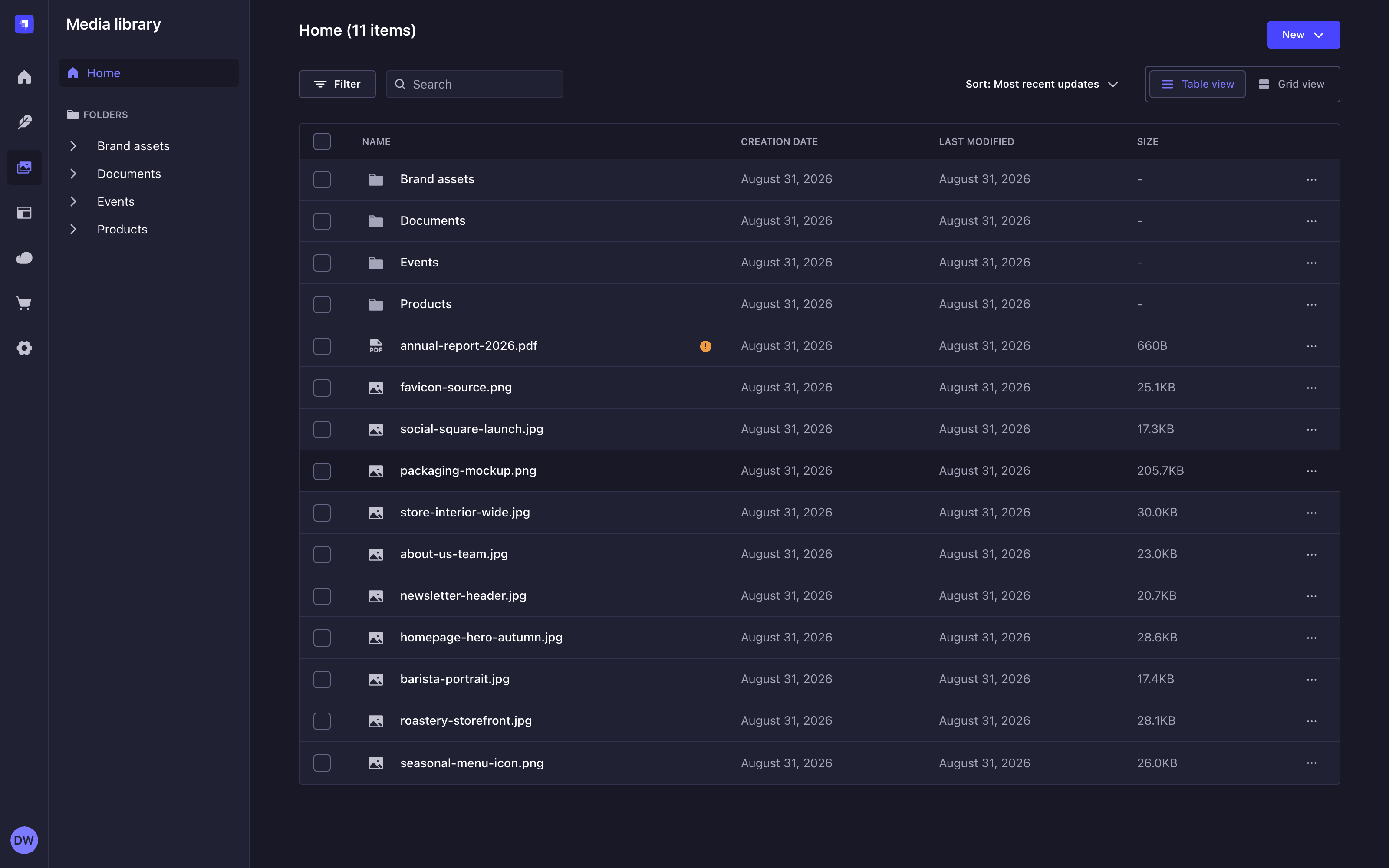
Task: Open the Events folder from the table
Action: tap(419, 262)
